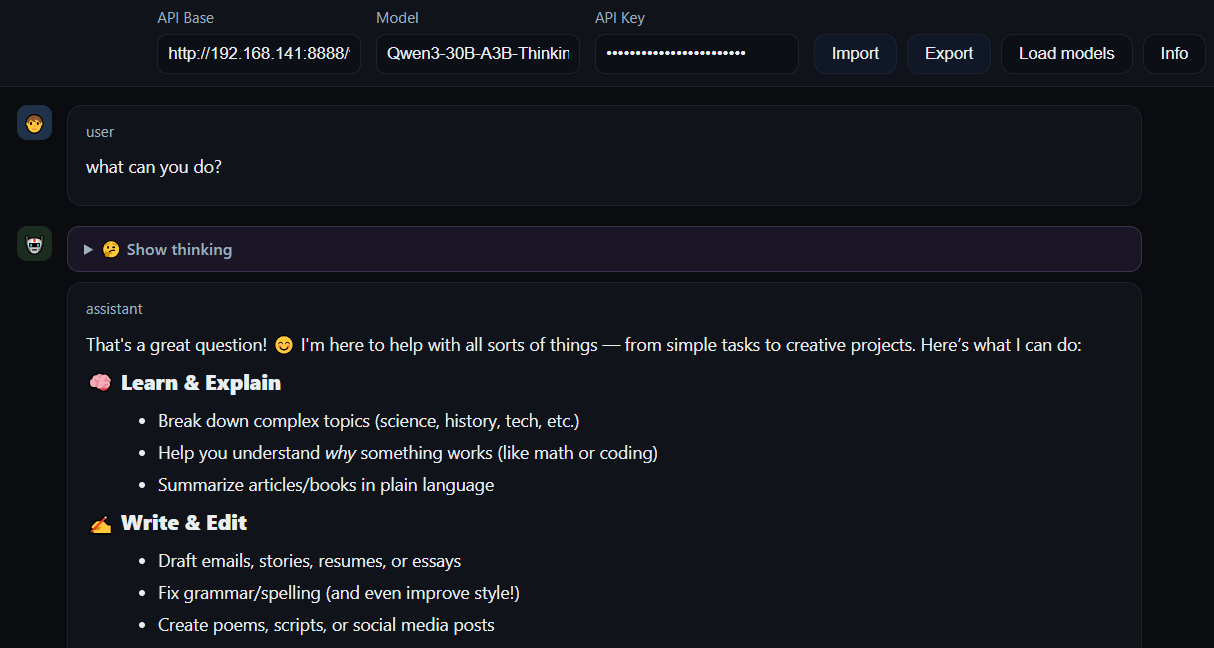
Task: Open the Info panel
Action: click(x=1173, y=54)
